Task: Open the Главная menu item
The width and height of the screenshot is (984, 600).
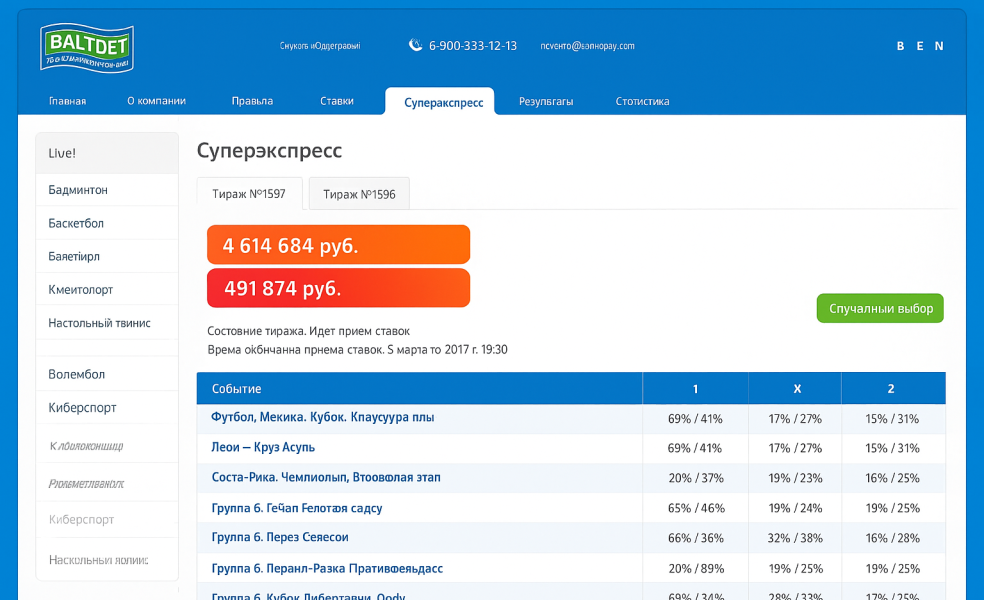Action: (x=67, y=101)
